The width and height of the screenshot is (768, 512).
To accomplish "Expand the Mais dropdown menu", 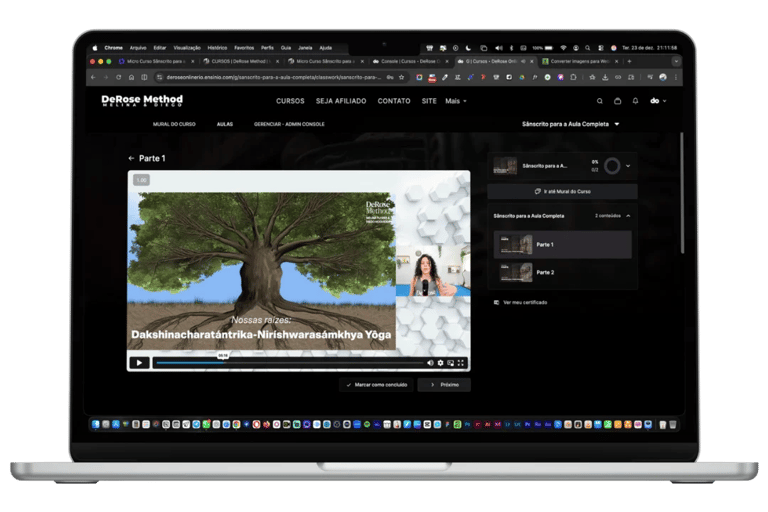I will [x=456, y=101].
